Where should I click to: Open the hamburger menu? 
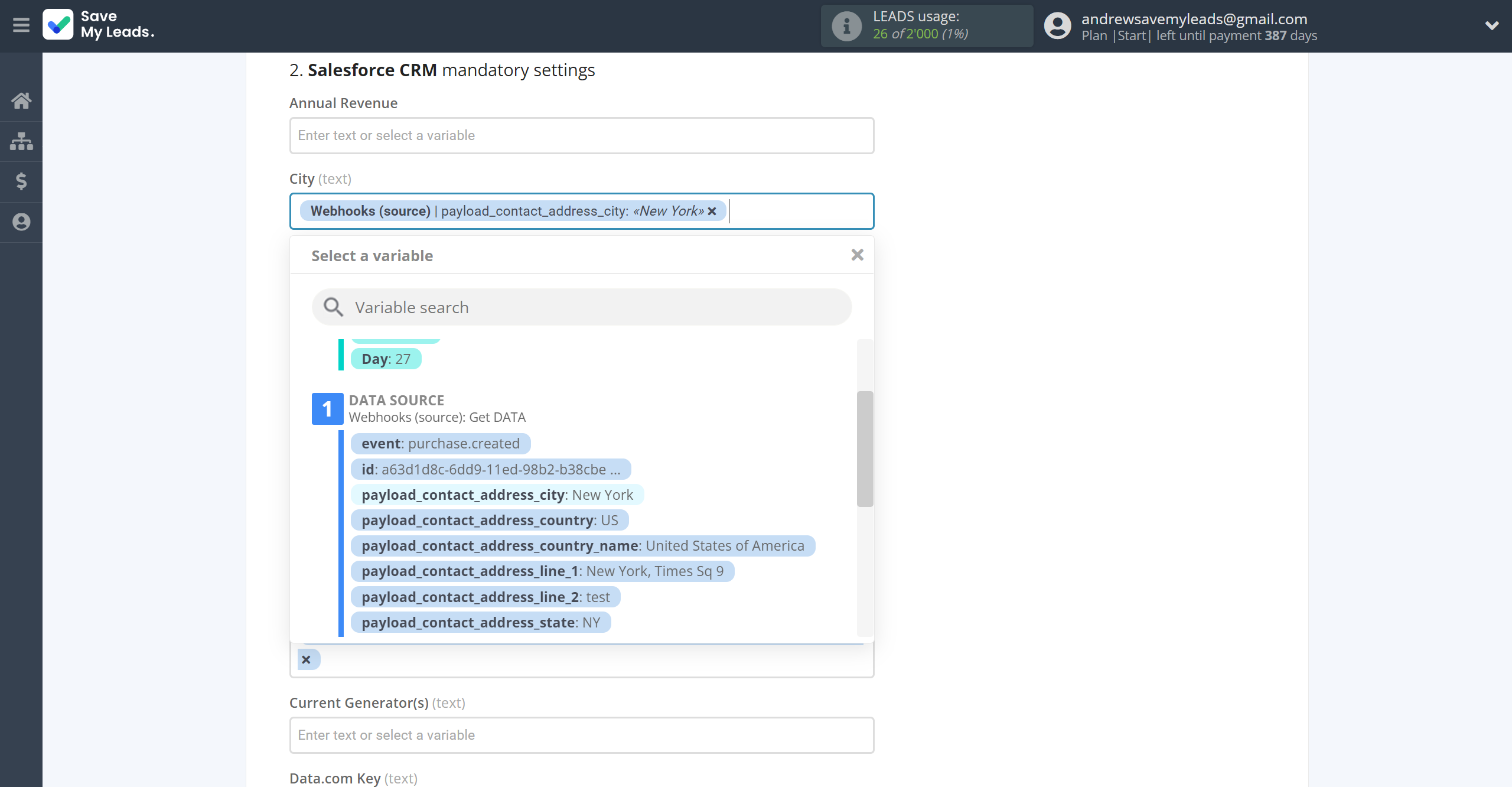pyautogui.click(x=21, y=25)
